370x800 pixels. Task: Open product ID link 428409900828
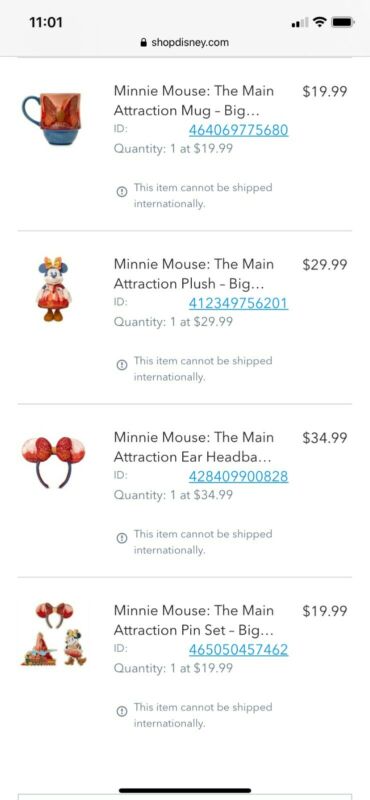point(238,477)
